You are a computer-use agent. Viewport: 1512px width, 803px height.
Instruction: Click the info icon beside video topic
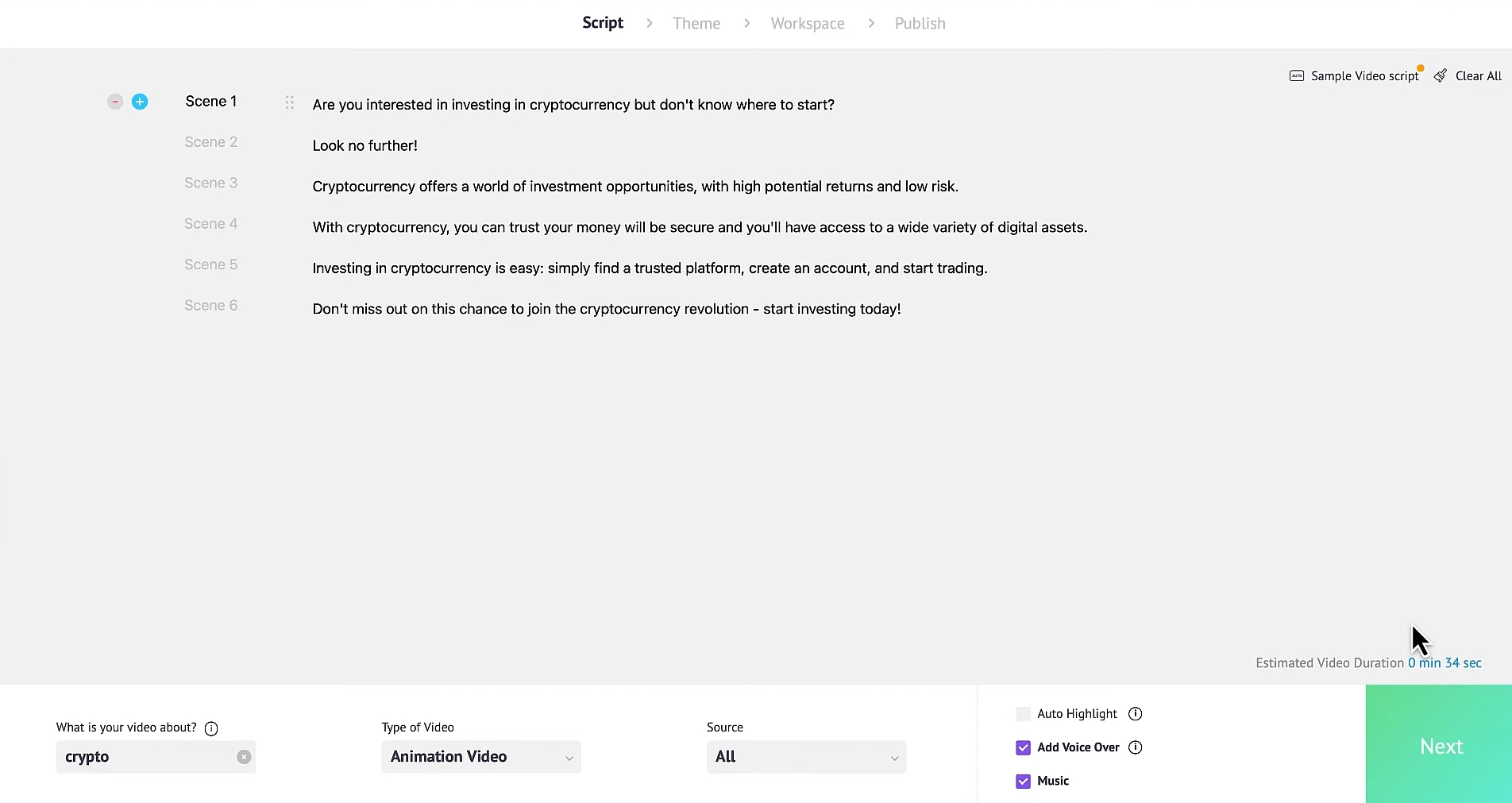tap(211, 728)
